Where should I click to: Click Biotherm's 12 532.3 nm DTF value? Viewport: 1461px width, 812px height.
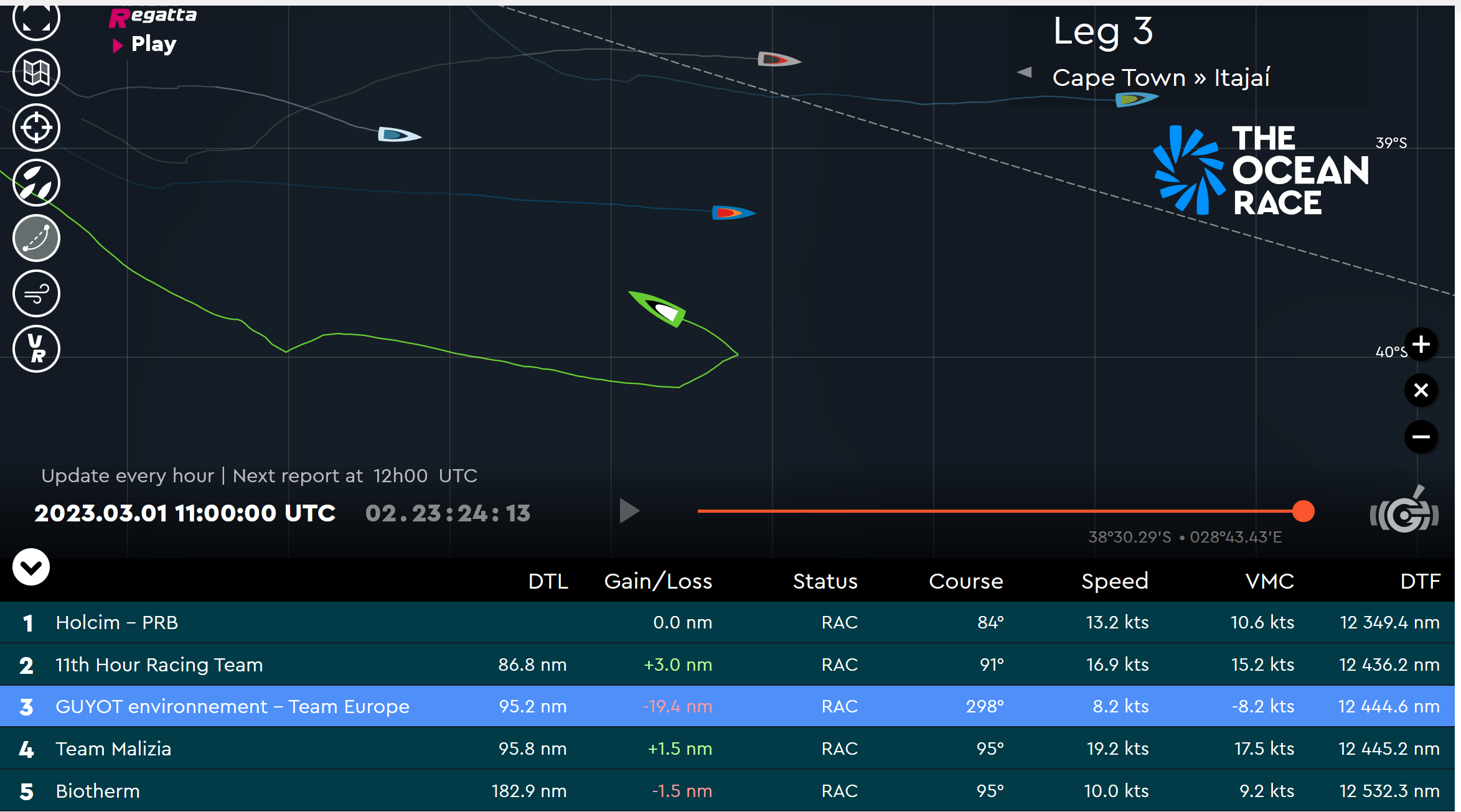coord(1389,791)
